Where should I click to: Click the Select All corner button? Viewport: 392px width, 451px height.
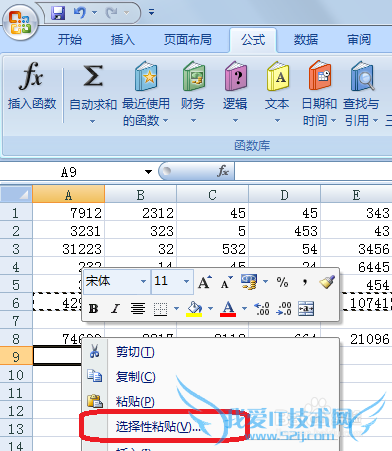click(16, 194)
